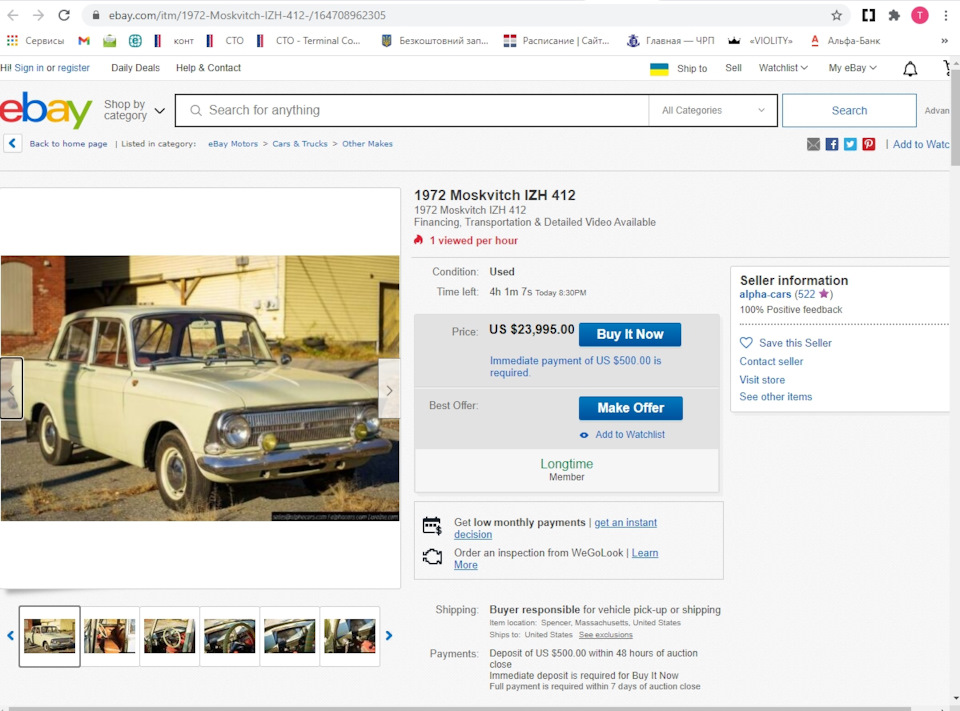Click seller feedback score 522
The width and height of the screenshot is (960, 711).
click(x=805, y=295)
